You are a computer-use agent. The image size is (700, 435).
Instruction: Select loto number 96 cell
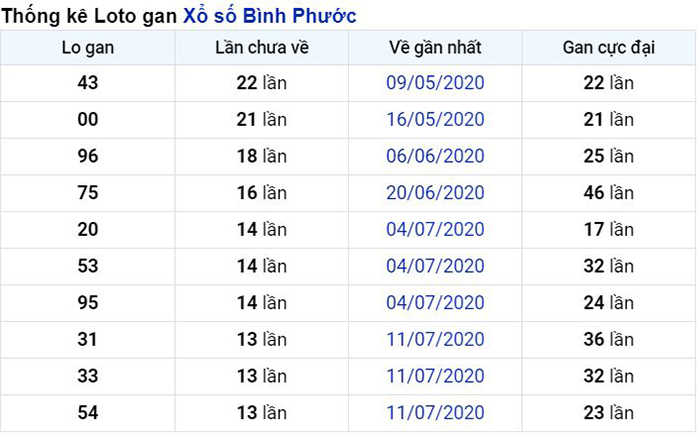88,156
